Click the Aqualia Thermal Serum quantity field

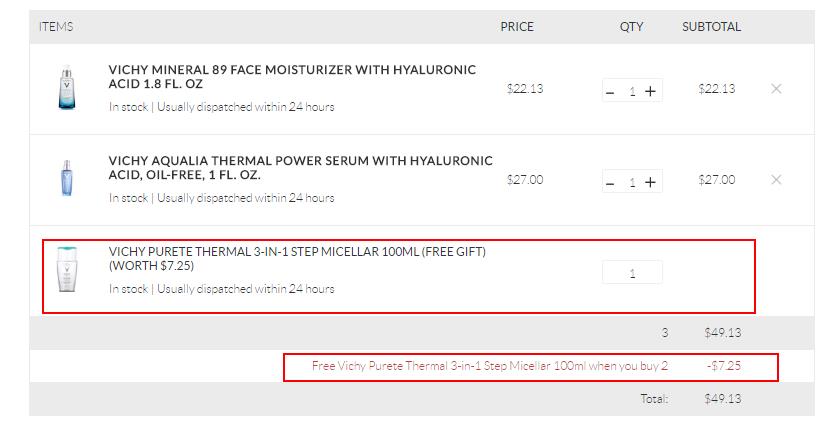(631, 182)
